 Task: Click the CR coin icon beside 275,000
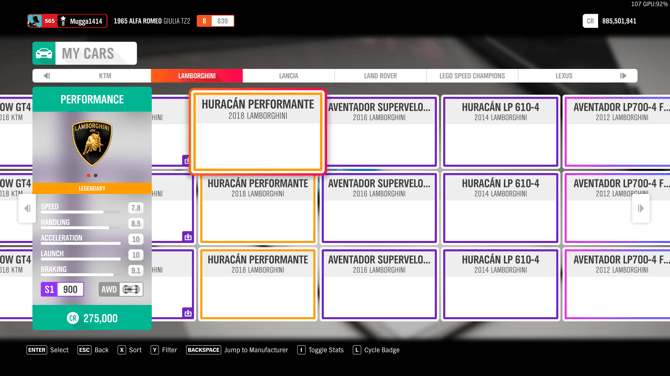pyautogui.click(x=73, y=318)
